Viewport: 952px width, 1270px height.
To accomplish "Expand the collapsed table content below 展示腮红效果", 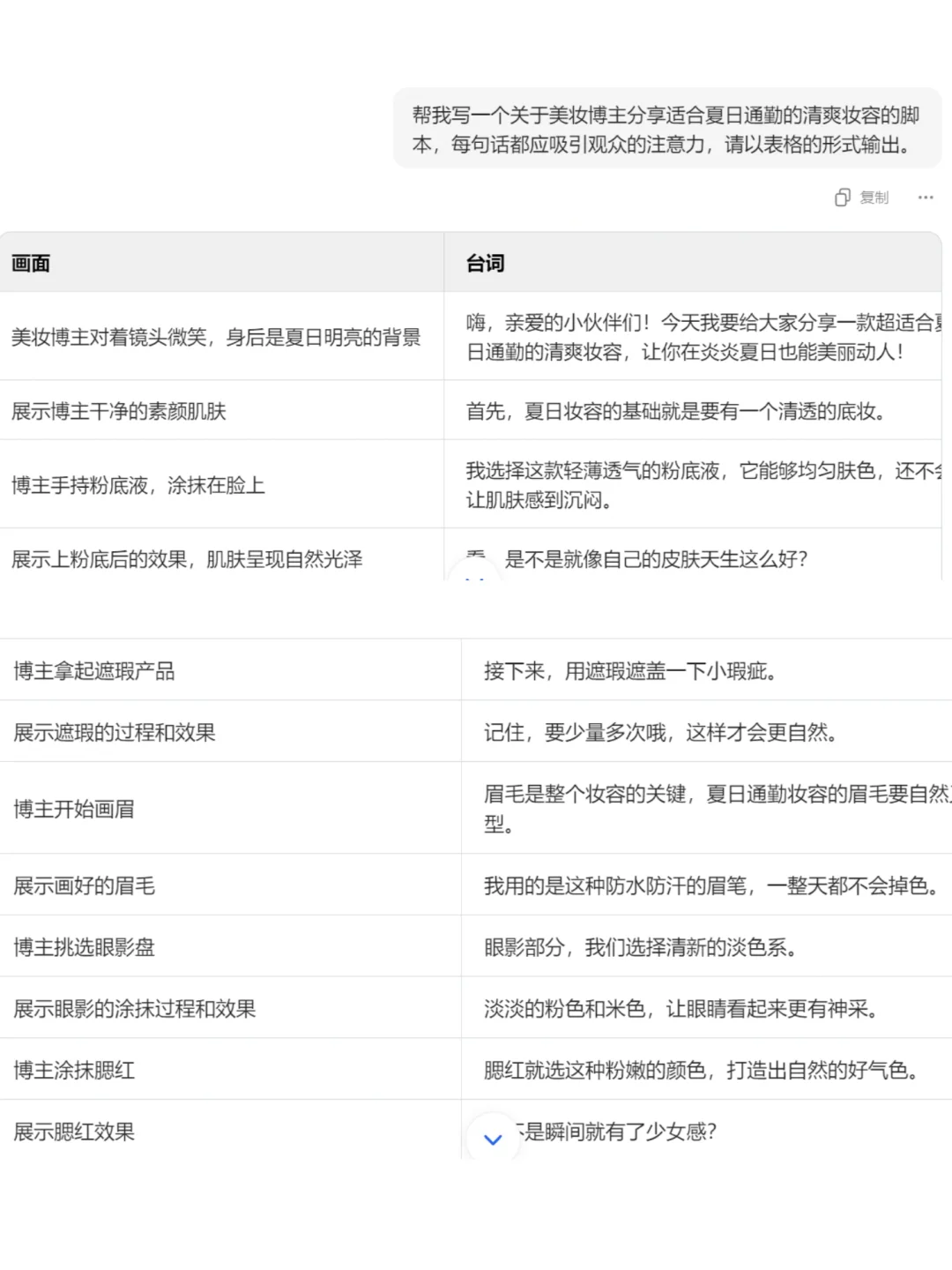I will (493, 1139).
